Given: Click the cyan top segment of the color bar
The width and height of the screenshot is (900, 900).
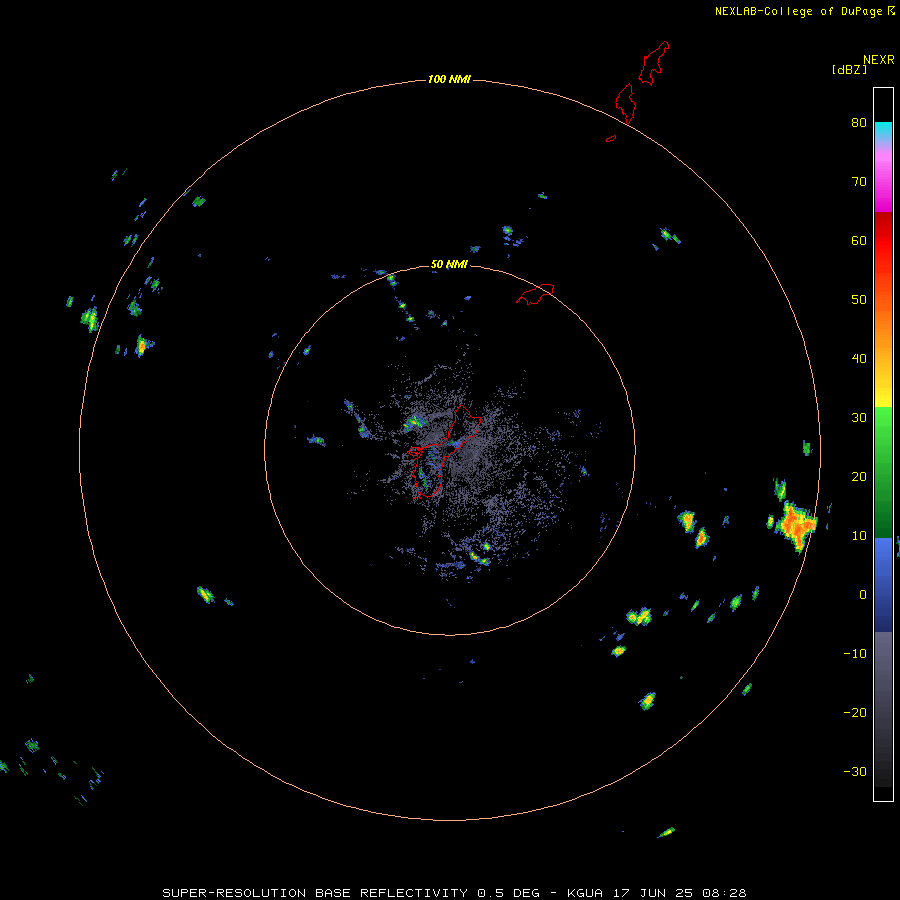Looking at the screenshot, I should point(883,129).
